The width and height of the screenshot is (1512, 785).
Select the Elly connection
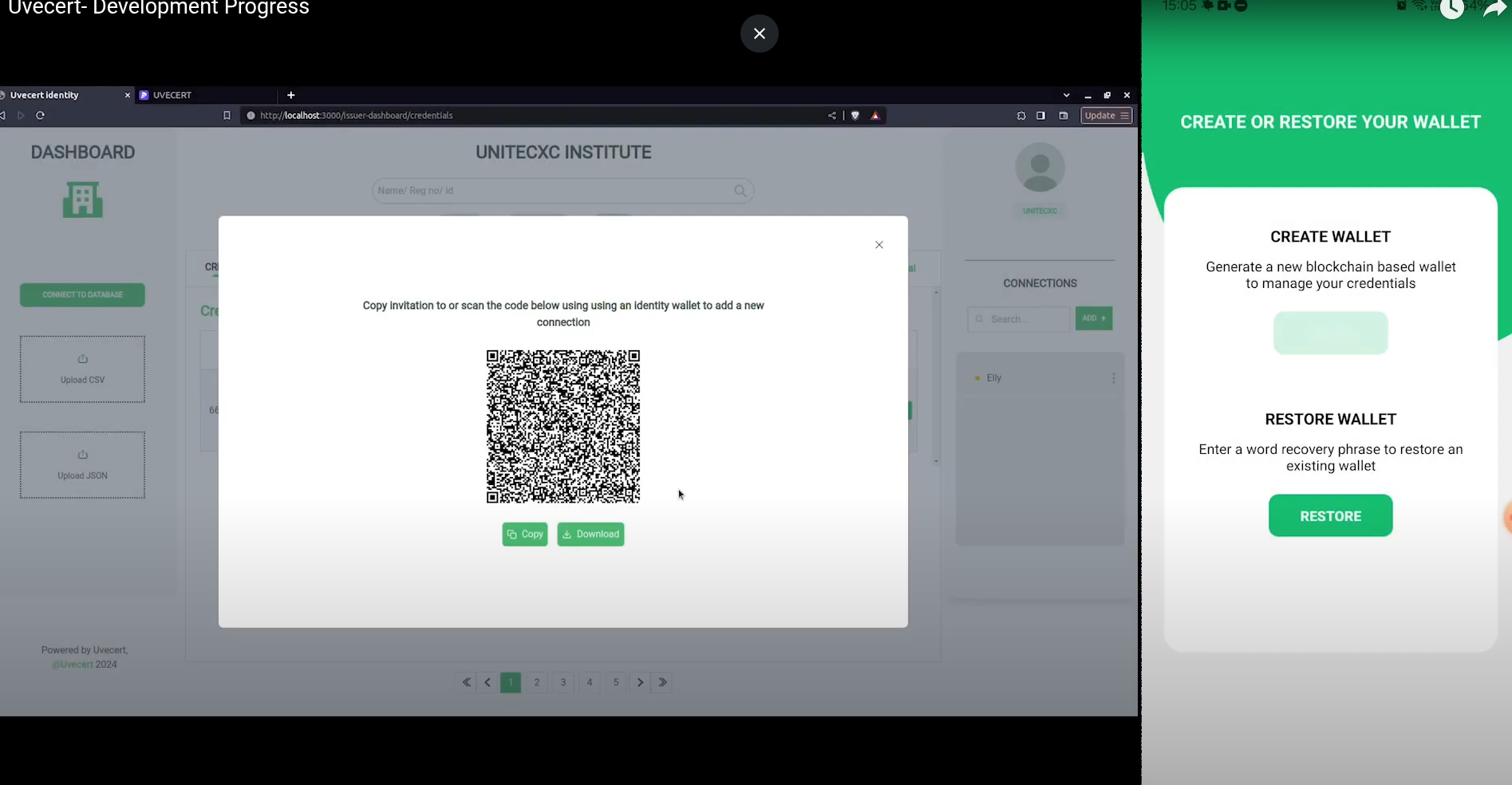[993, 378]
